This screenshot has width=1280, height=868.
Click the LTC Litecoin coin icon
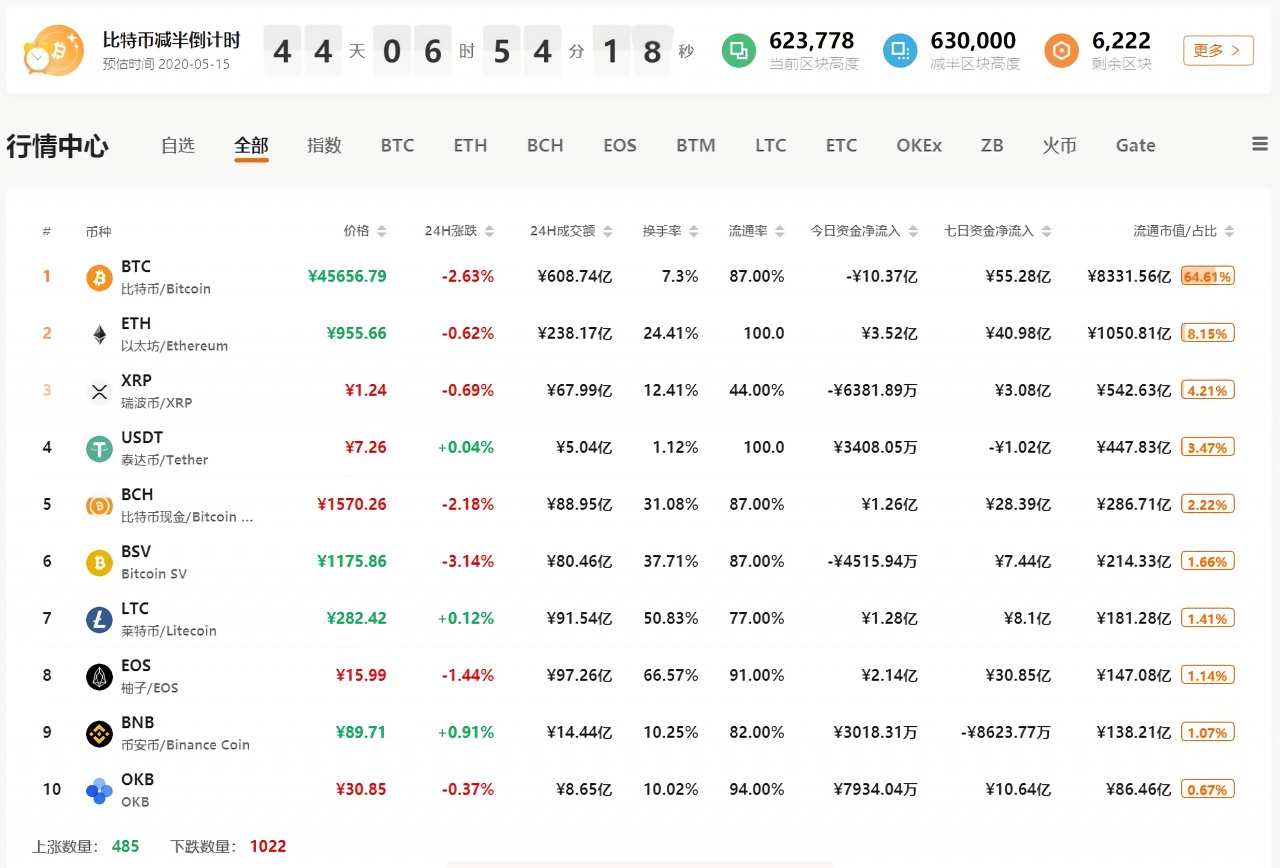99,619
